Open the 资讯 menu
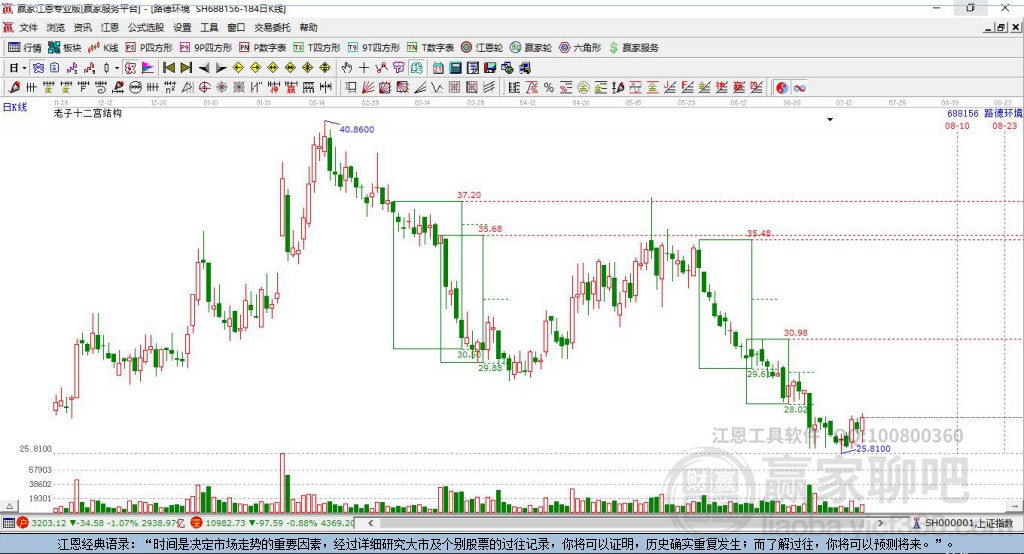The width and height of the screenshot is (1024, 554). click(83, 27)
